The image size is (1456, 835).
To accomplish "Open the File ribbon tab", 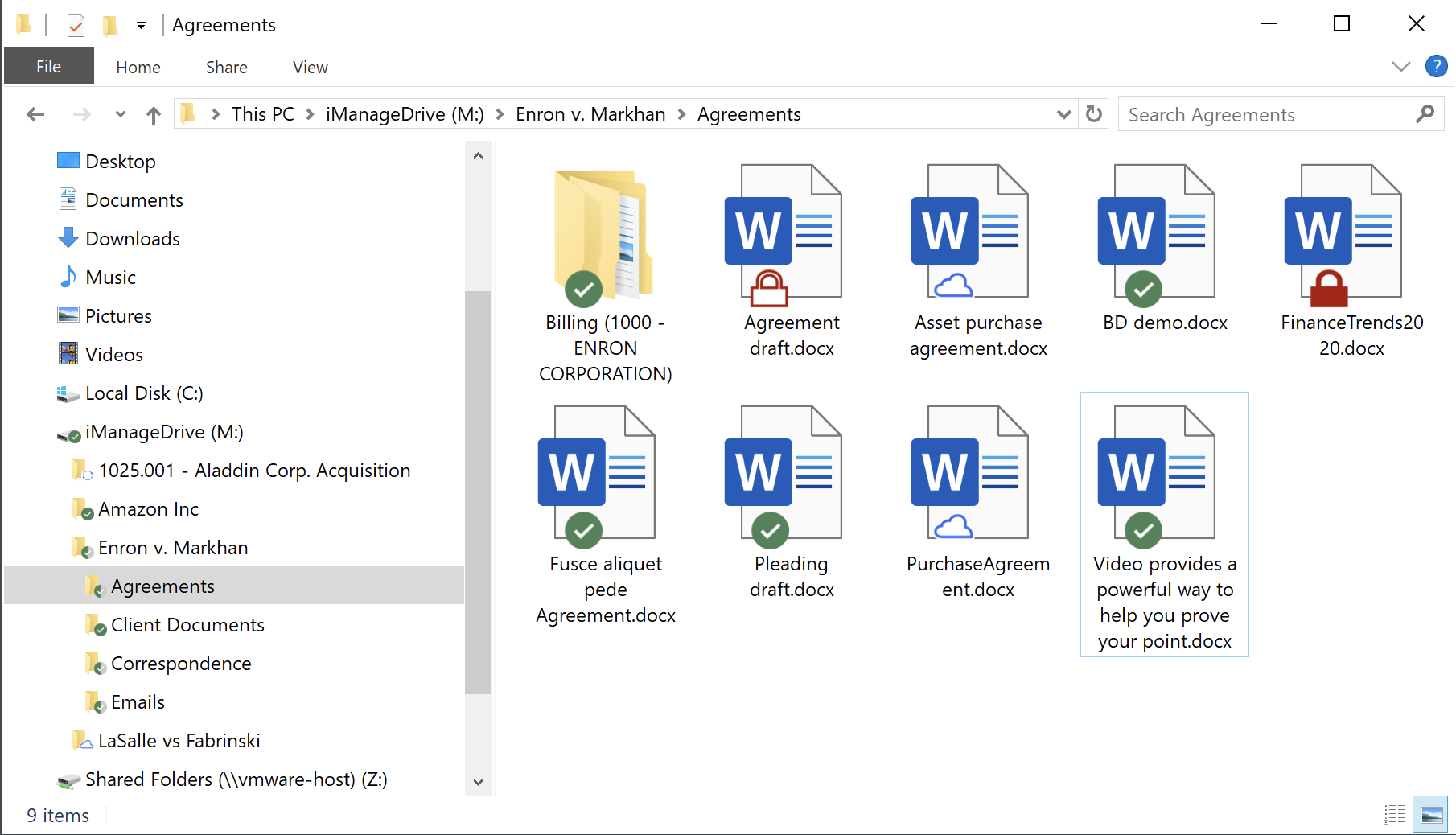I will (x=48, y=67).
